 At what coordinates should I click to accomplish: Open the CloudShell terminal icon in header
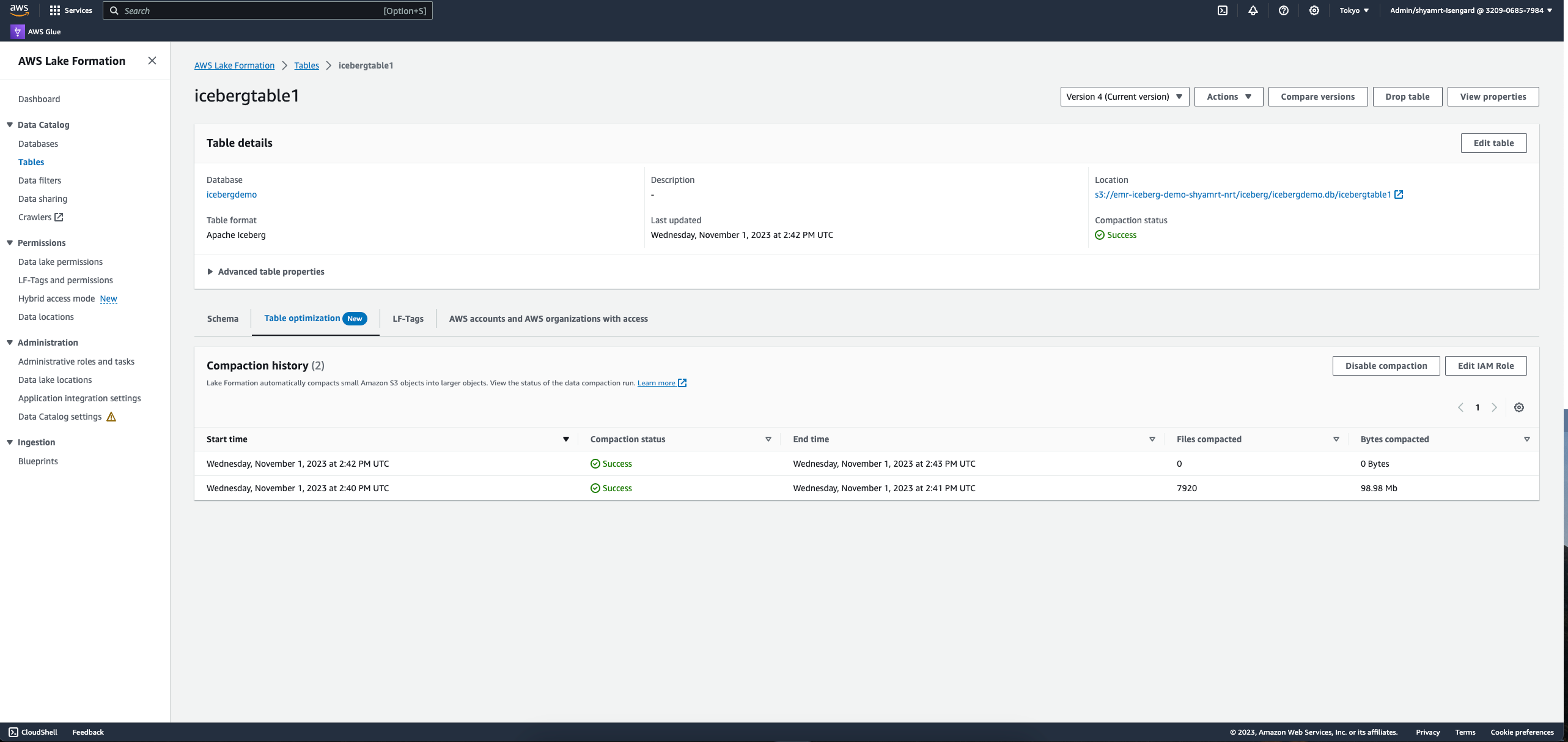coord(1222,10)
